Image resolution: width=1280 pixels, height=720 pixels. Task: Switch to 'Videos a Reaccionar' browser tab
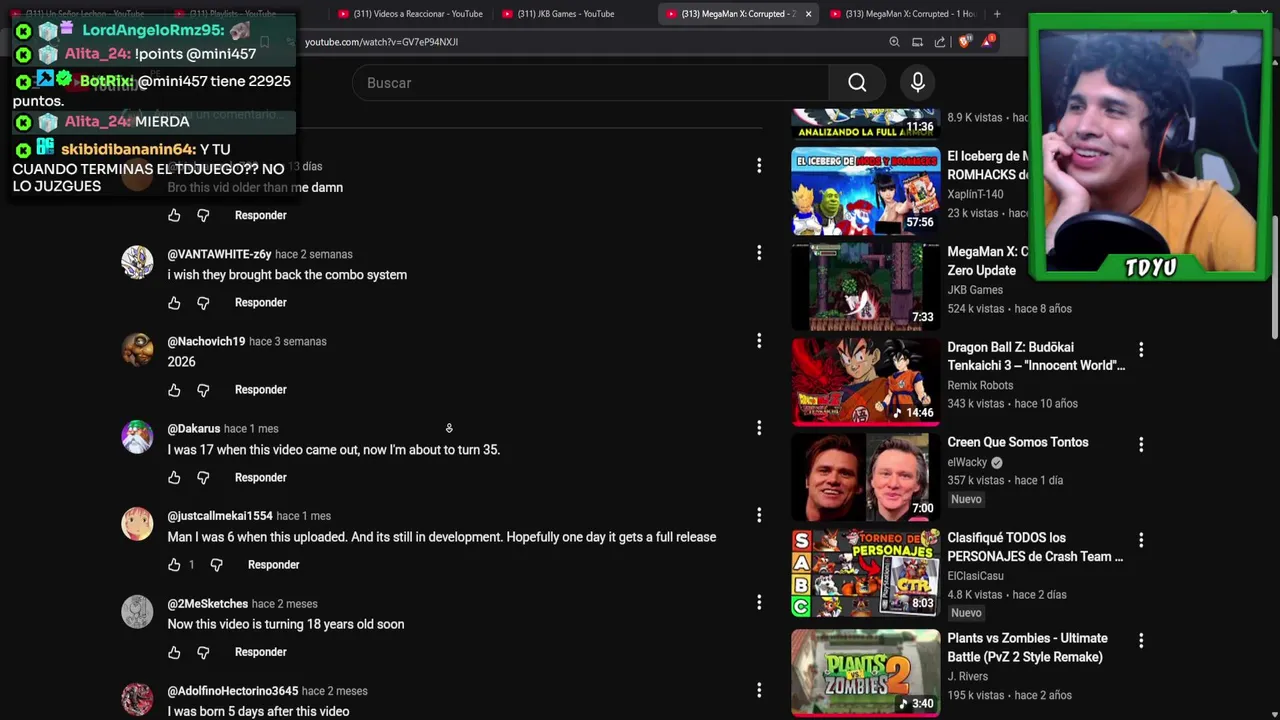[410, 14]
